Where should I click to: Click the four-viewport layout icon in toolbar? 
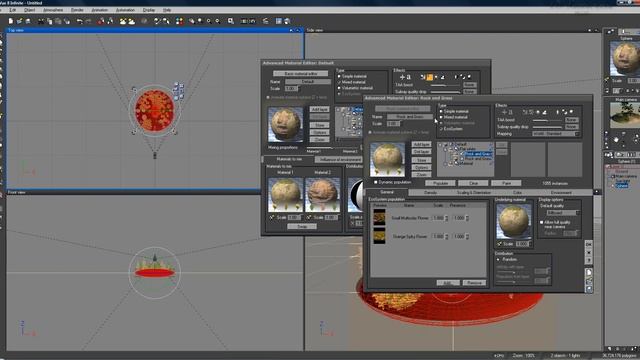pos(279,21)
